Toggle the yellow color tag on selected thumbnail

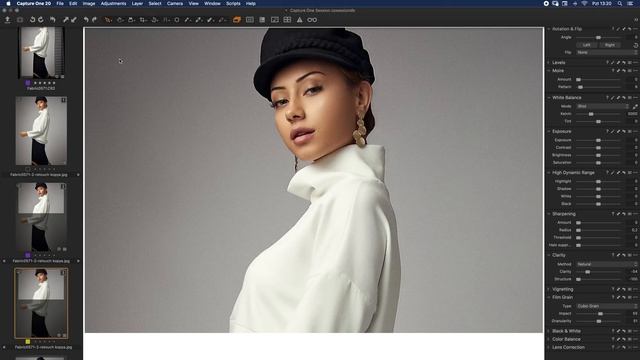tap(28, 341)
